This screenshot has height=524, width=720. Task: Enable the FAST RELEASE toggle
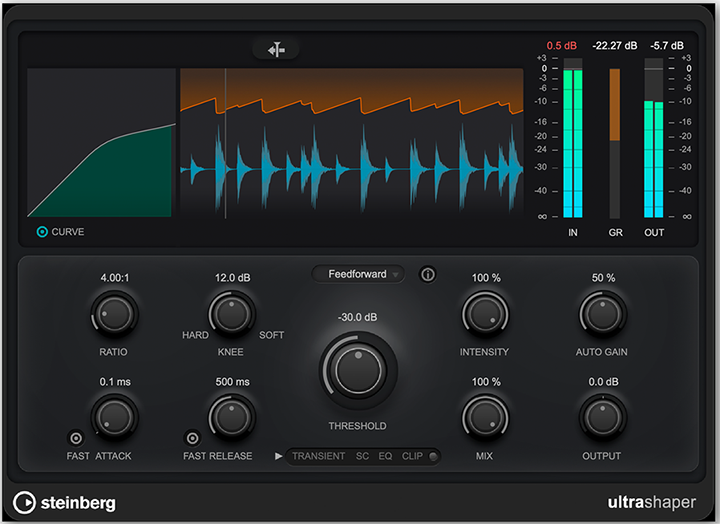pos(192,437)
